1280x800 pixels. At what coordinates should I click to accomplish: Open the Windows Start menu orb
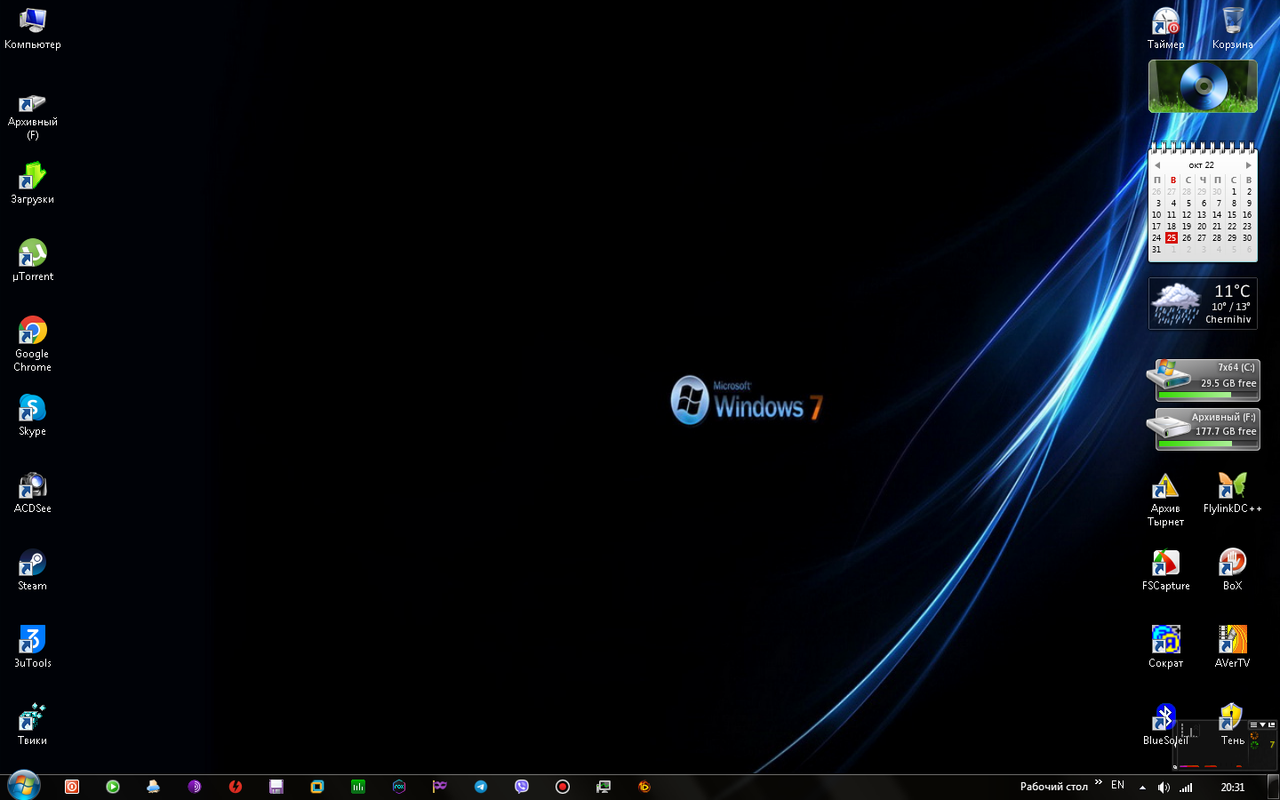click(x=23, y=786)
